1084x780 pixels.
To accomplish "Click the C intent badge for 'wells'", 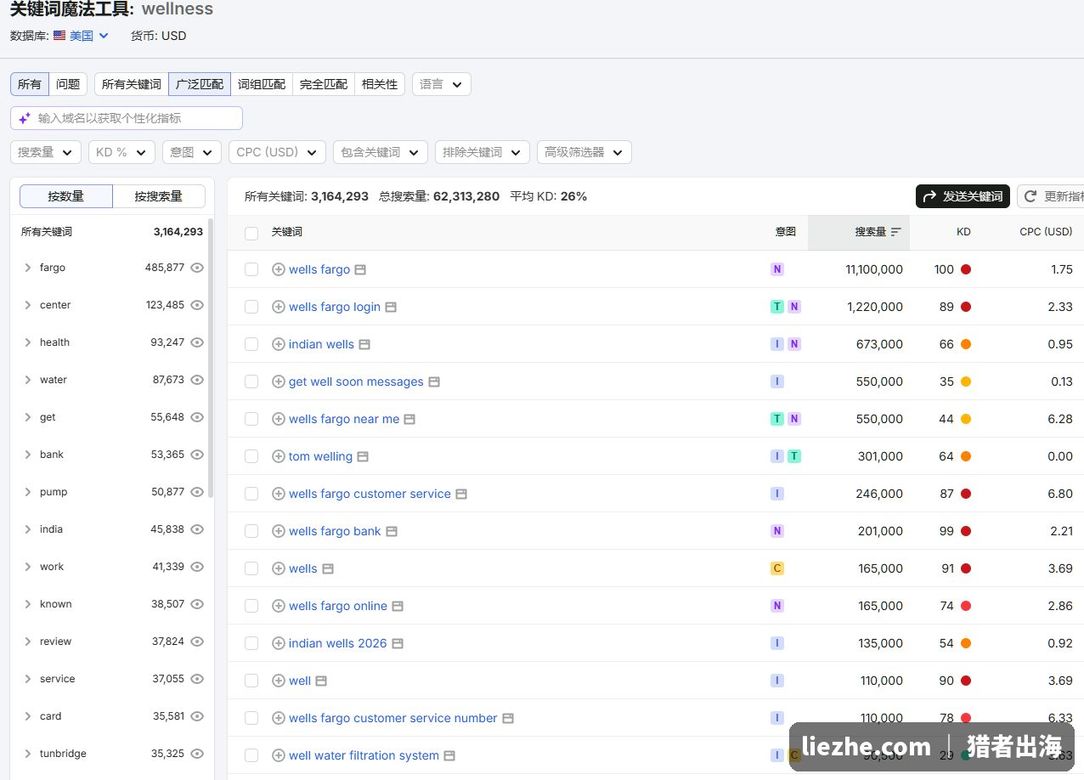I will (777, 568).
